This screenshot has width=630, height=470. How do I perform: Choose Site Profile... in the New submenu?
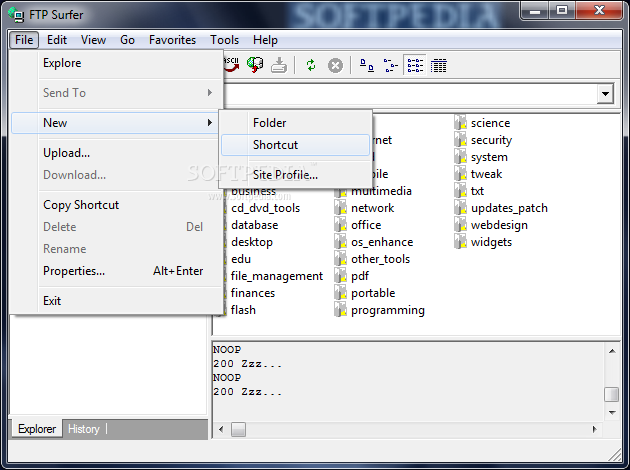pos(295,175)
